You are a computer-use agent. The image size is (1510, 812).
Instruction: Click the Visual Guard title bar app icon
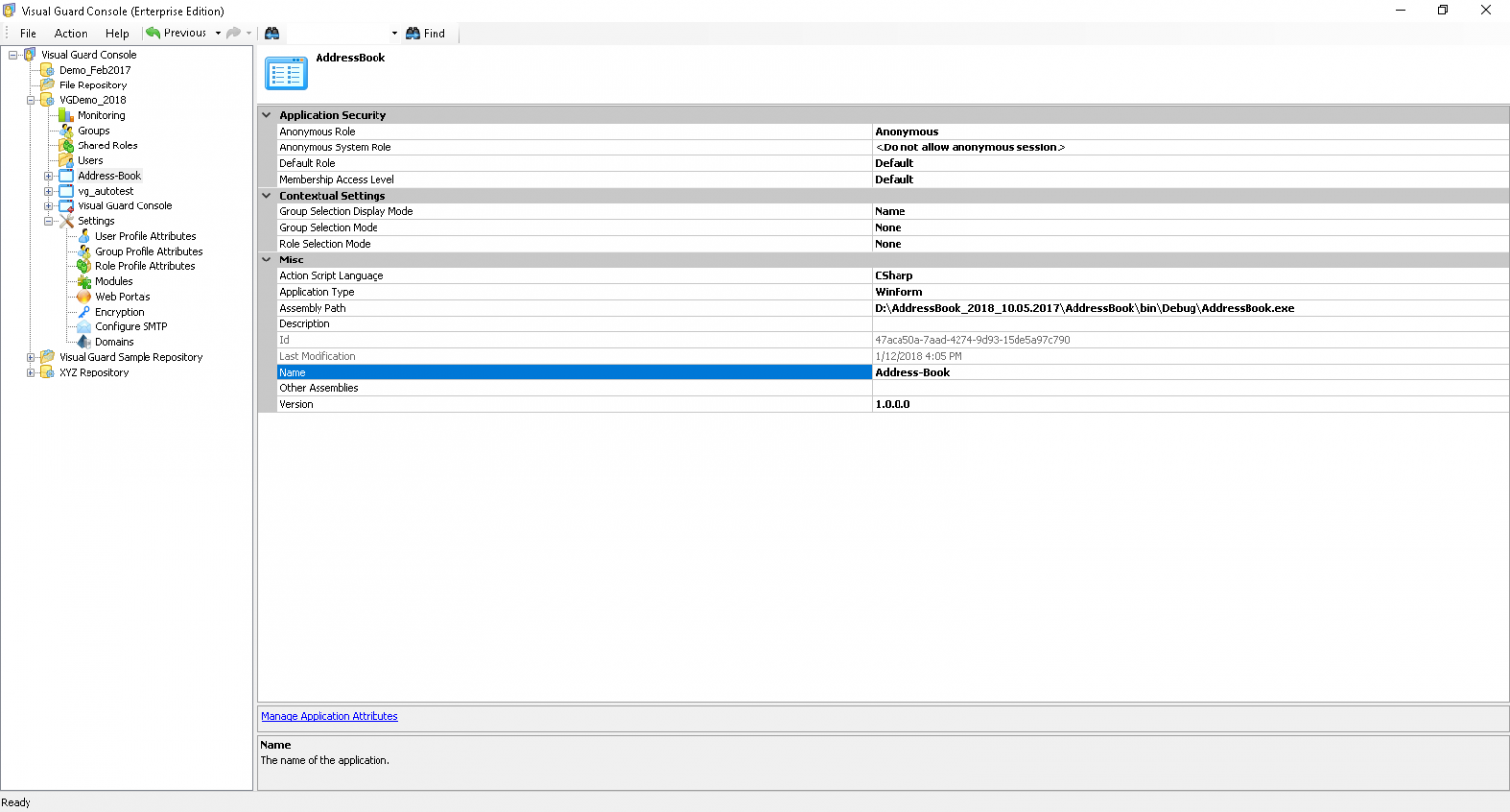pyautogui.click(x=10, y=11)
